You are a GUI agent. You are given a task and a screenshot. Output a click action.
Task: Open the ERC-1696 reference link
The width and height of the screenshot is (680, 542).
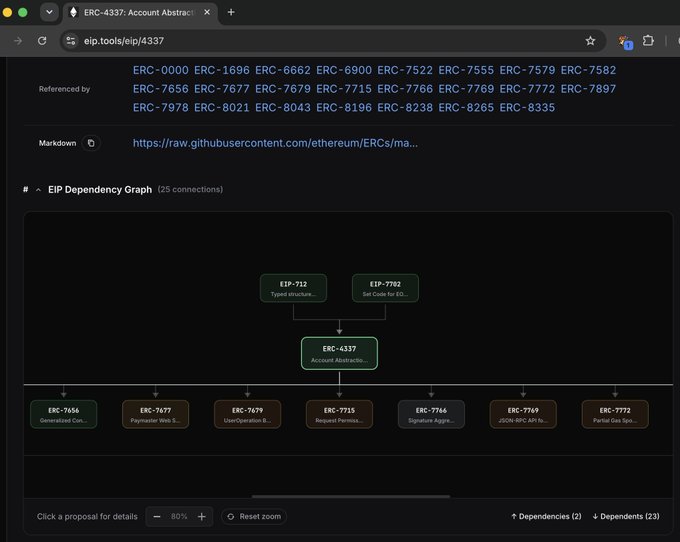click(222, 70)
